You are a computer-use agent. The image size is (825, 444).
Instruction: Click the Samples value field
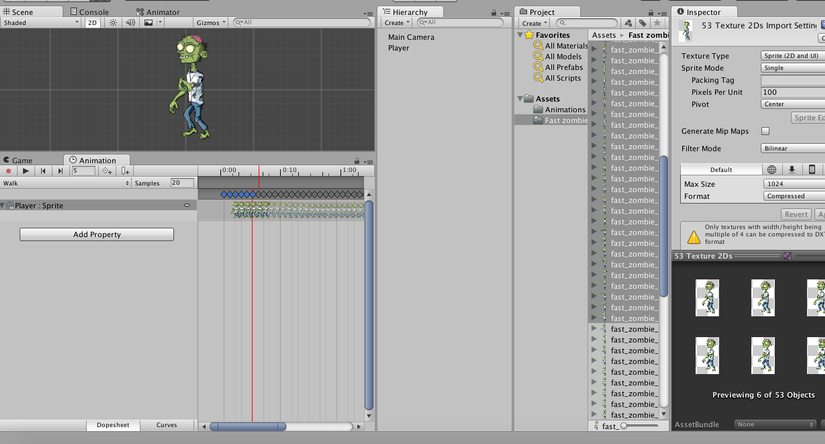click(x=182, y=183)
